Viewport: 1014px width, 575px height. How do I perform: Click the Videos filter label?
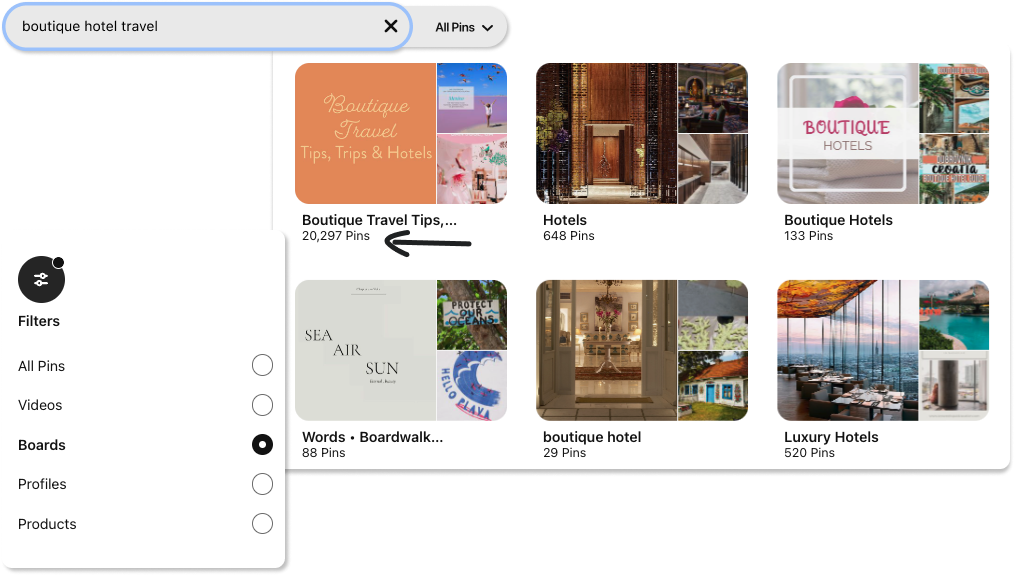(40, 405)
